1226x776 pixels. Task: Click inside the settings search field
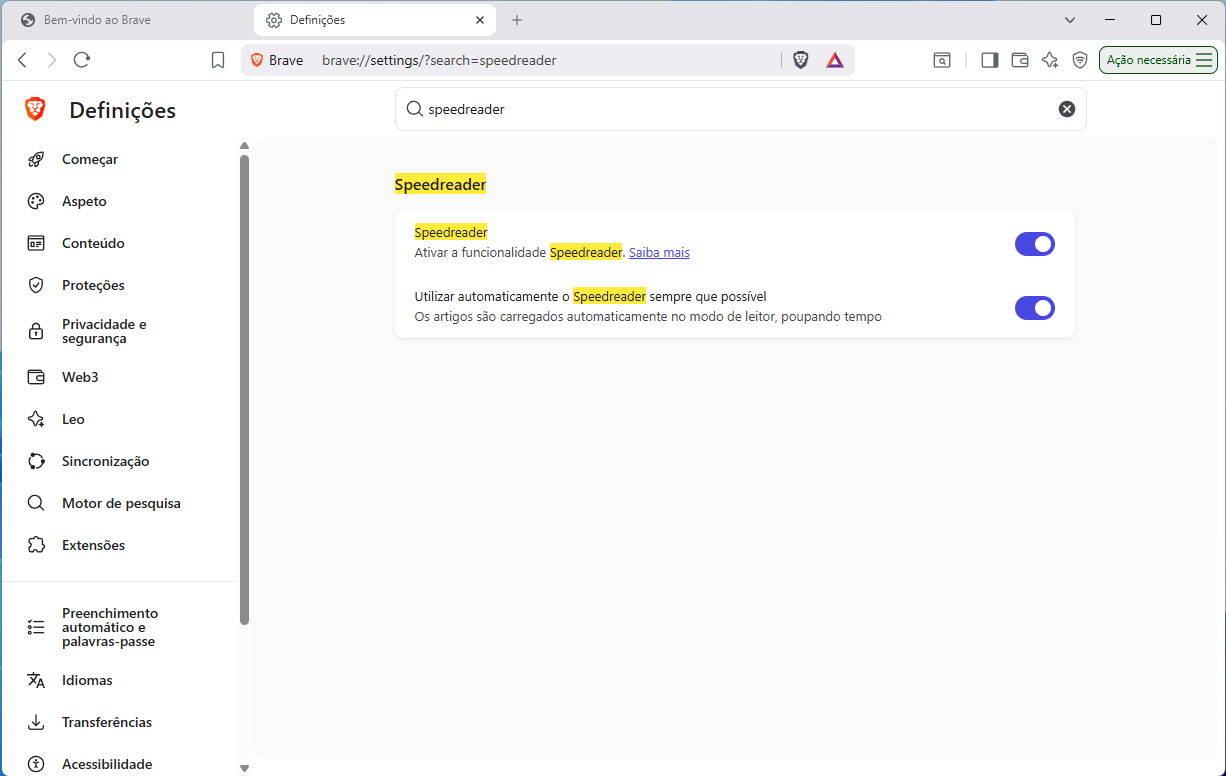pyautogui.click(x=740, y=109)
